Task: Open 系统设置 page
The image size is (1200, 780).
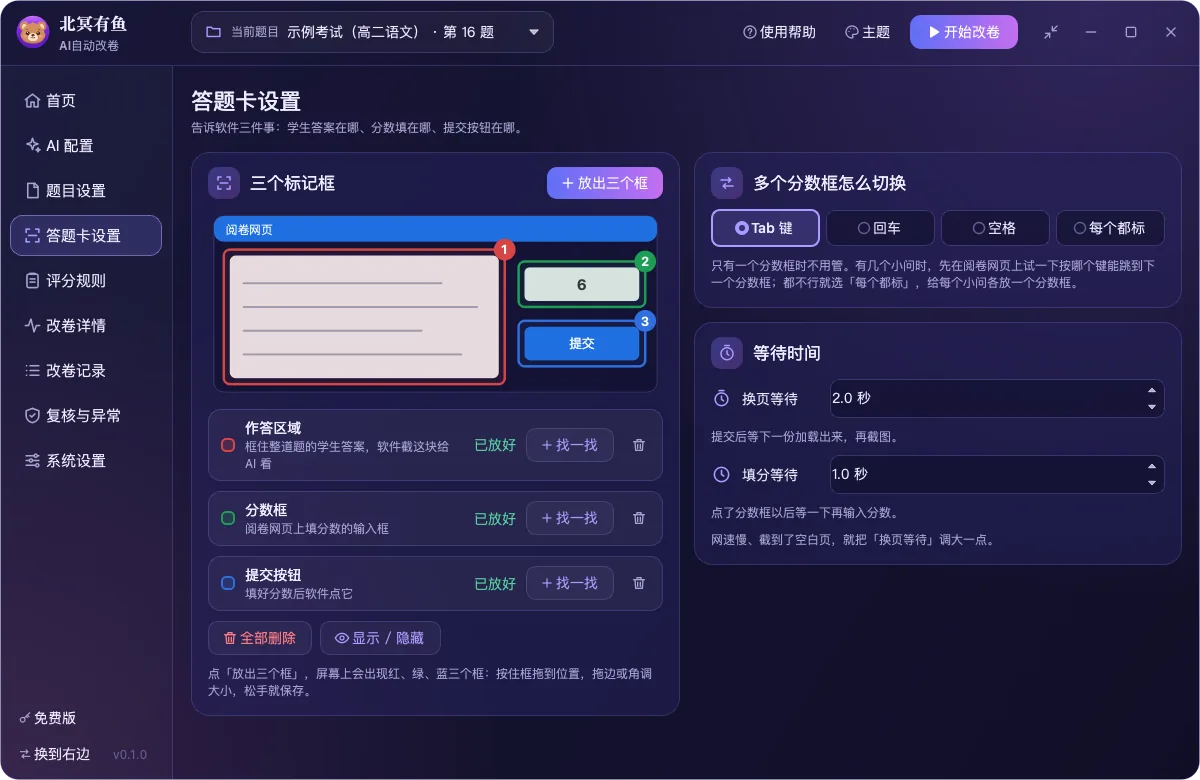Action: tap(86, 461)
